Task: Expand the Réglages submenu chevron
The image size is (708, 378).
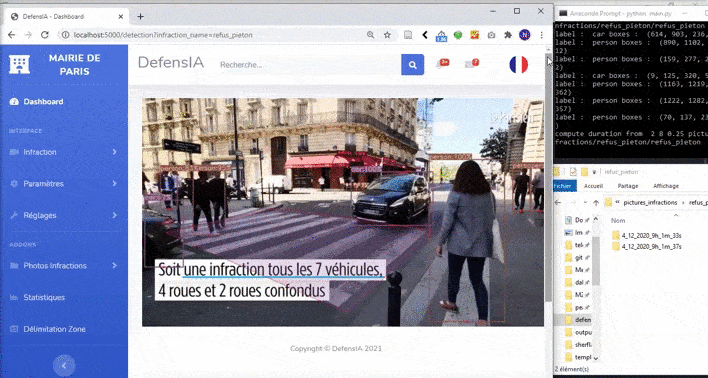Action: pyautogui.click(x=115, y=215)
